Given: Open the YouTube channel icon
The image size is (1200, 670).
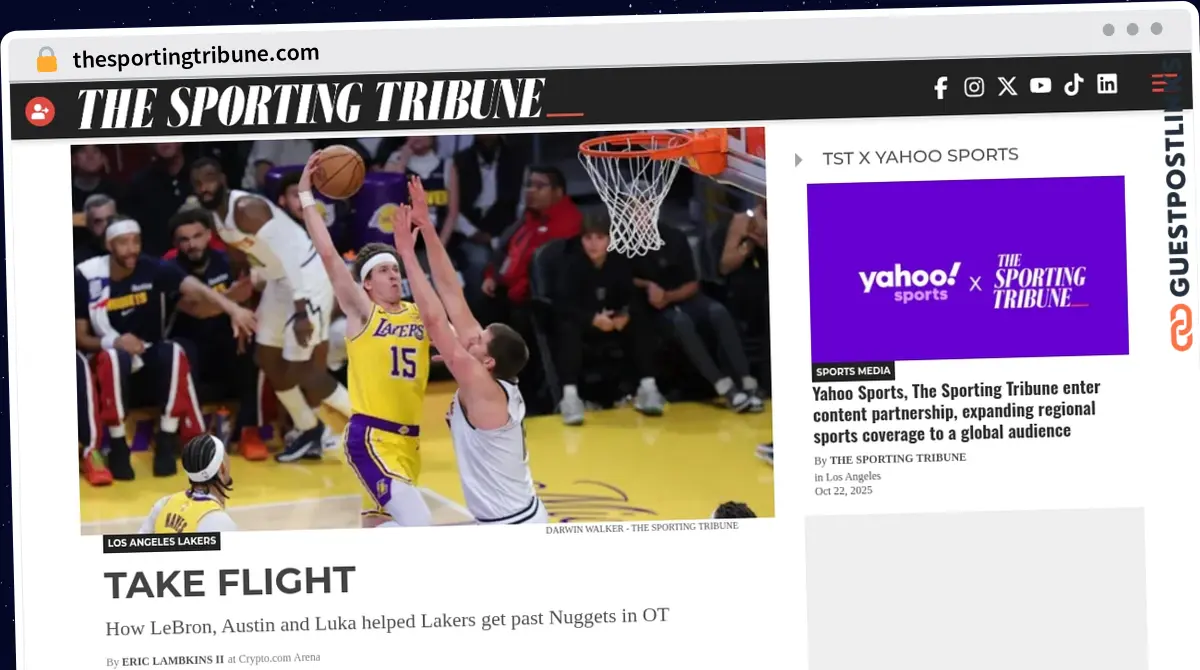Looking at the screenshot, I should coord(1040,86).
